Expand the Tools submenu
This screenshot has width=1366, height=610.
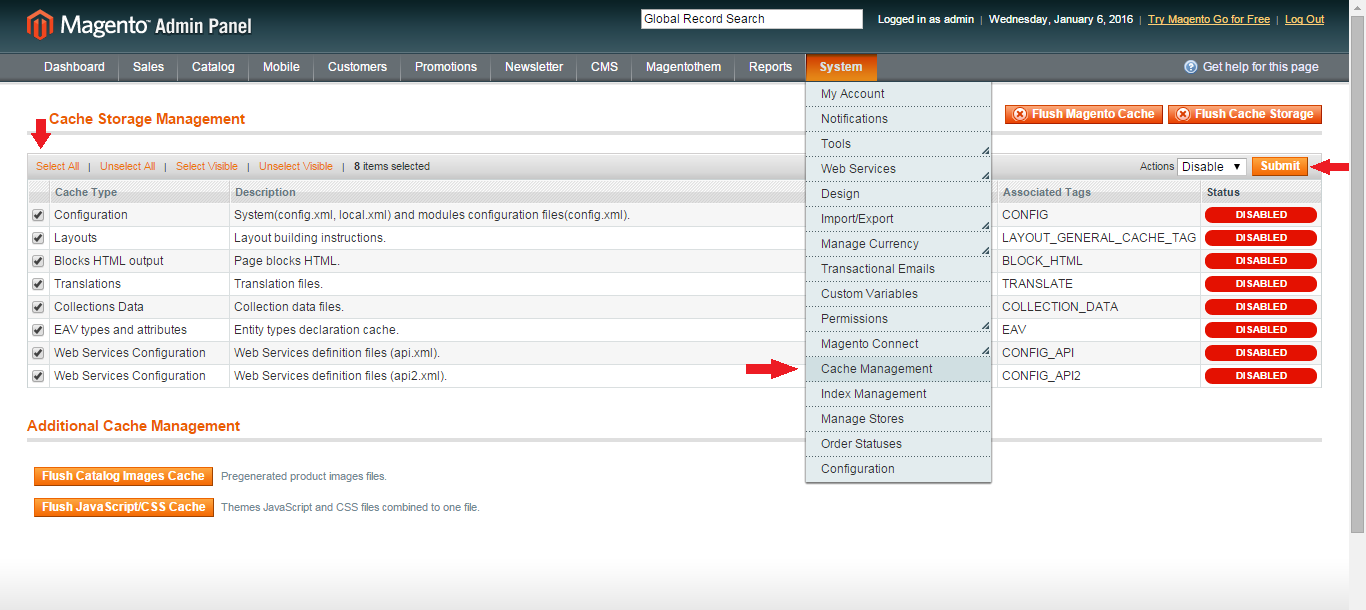pyautogui.click(x=898, y=144)
